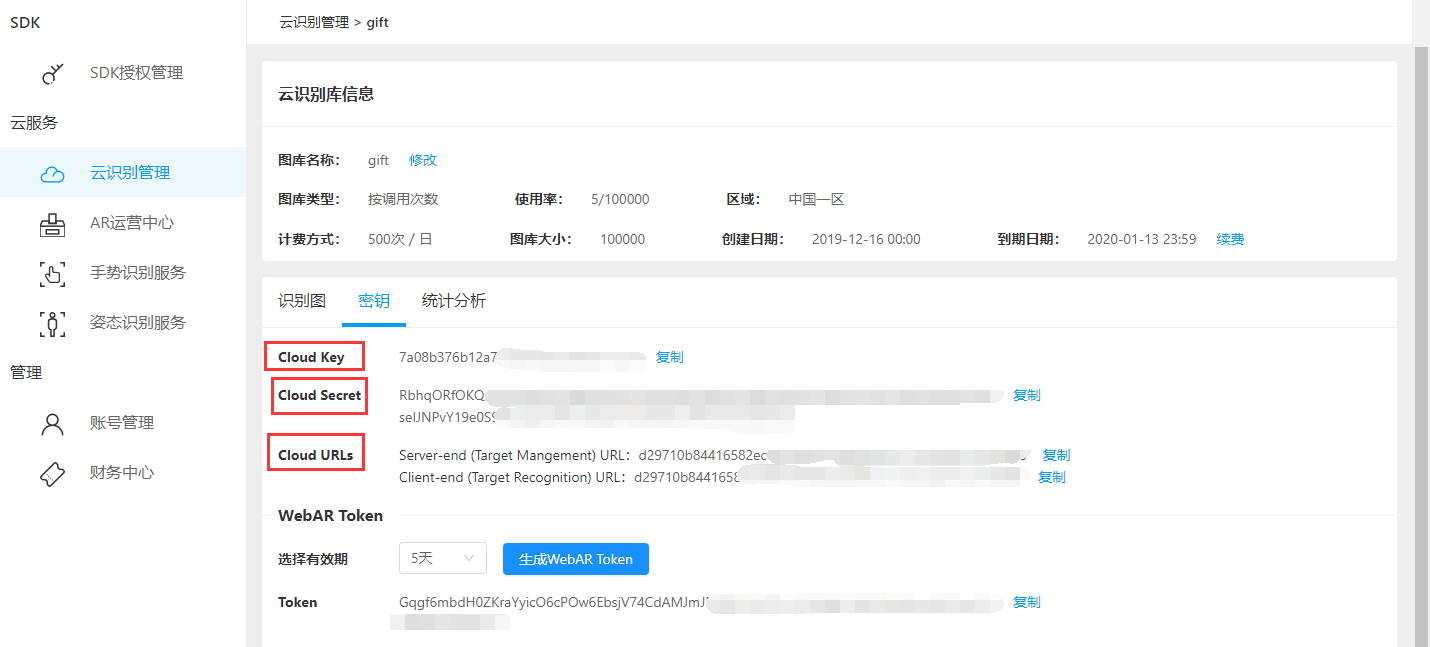Click the 手势识别服务 hand icon
This screenshot has width=1430, height=647.
[53, 273]
